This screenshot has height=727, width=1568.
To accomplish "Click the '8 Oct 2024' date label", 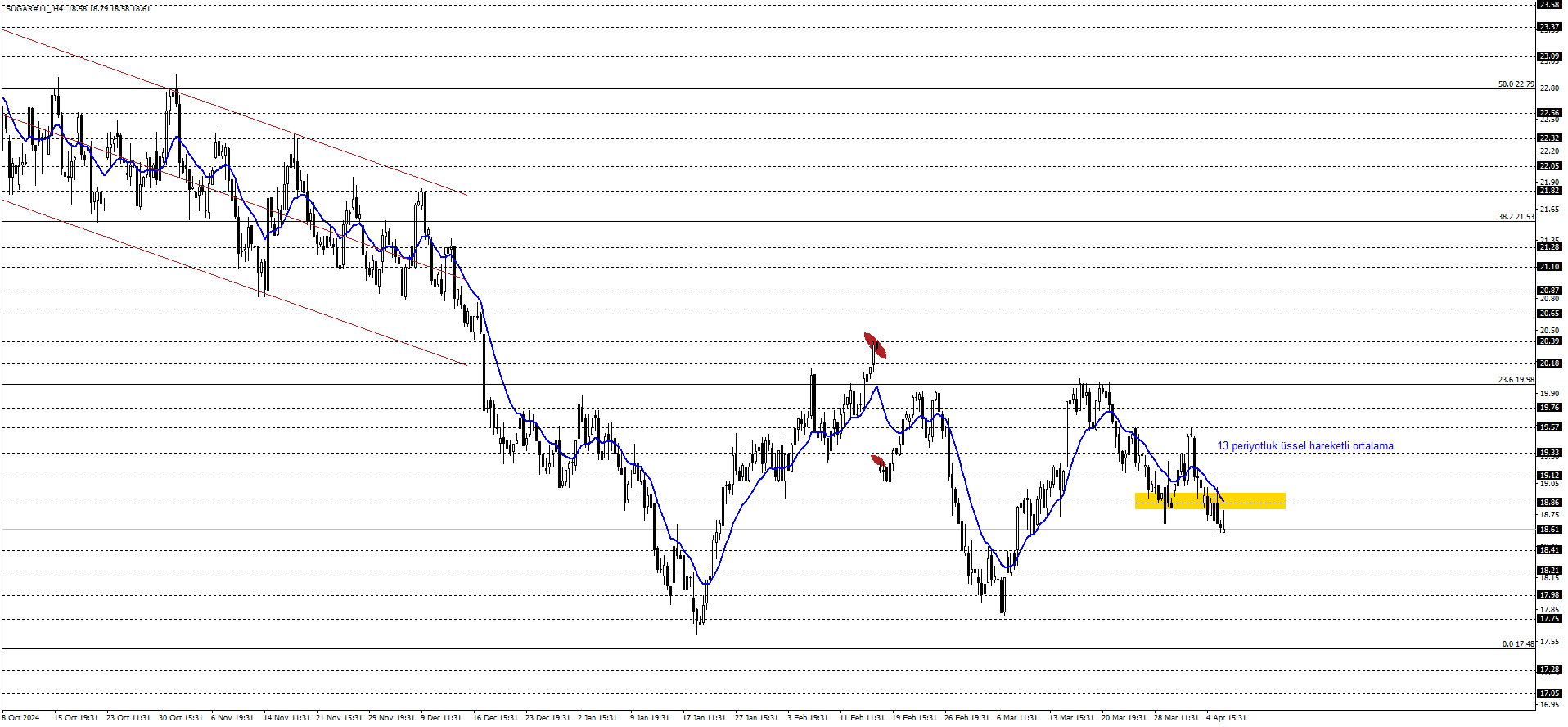I will coord(20,718).
